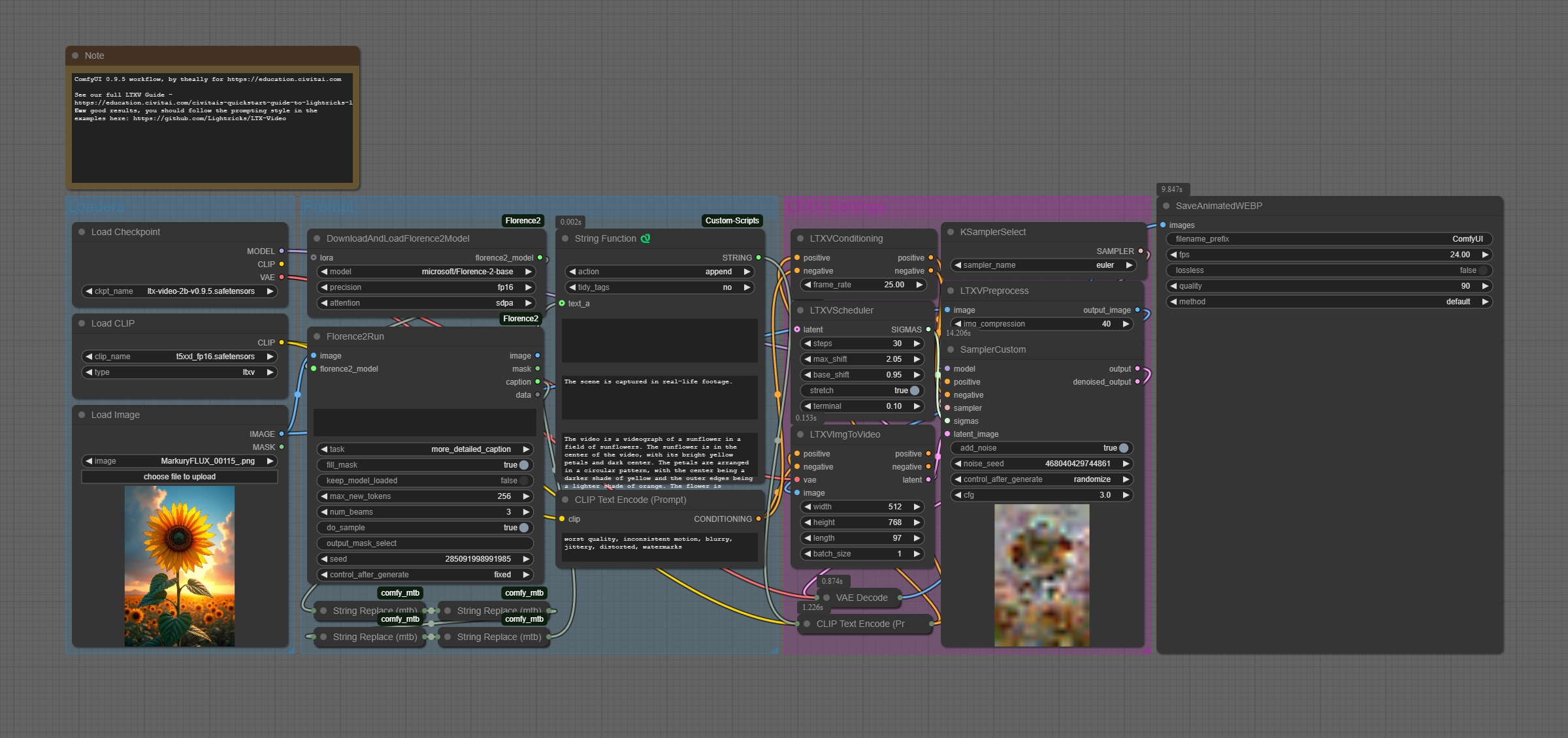Click the filename_prefix ComfyUI field
1568x738 pixels.
(1329, 239)
